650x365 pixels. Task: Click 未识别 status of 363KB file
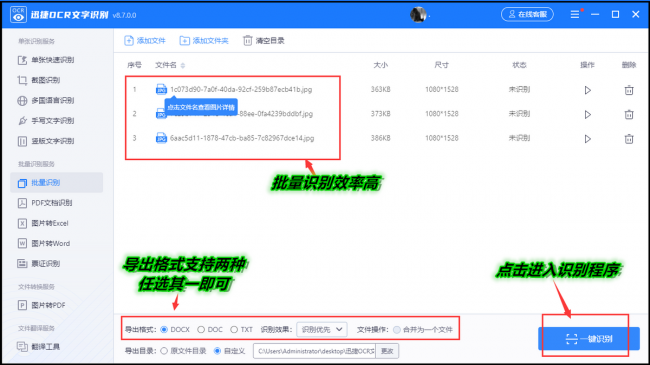tap(519, 89)
